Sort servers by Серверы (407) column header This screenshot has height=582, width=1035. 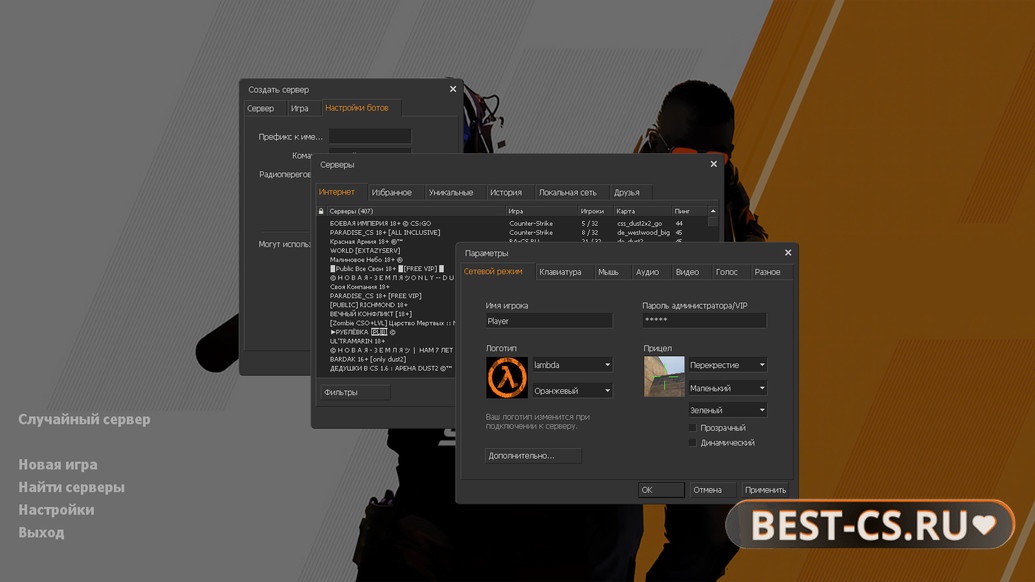(x=416, y=211)
